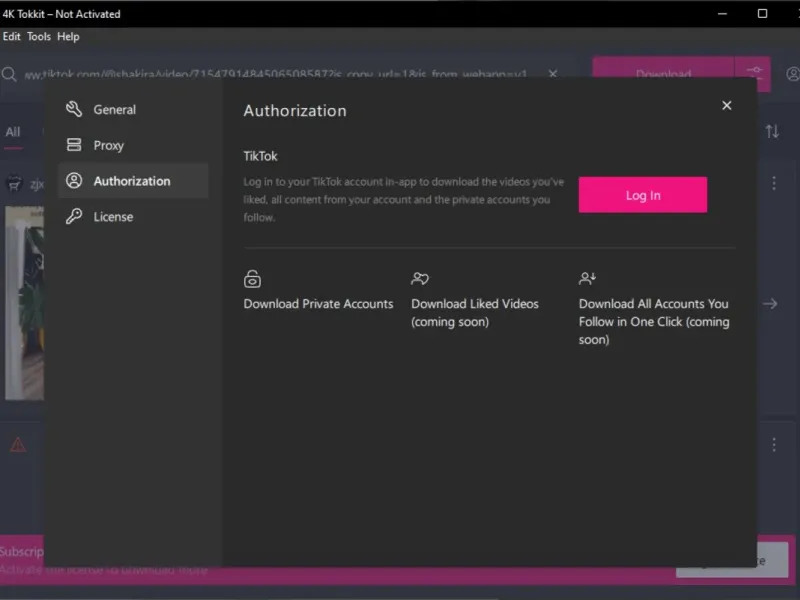Select the All filter tab
The width and height of the screenshot is (800, 600).
coord(13,132)
